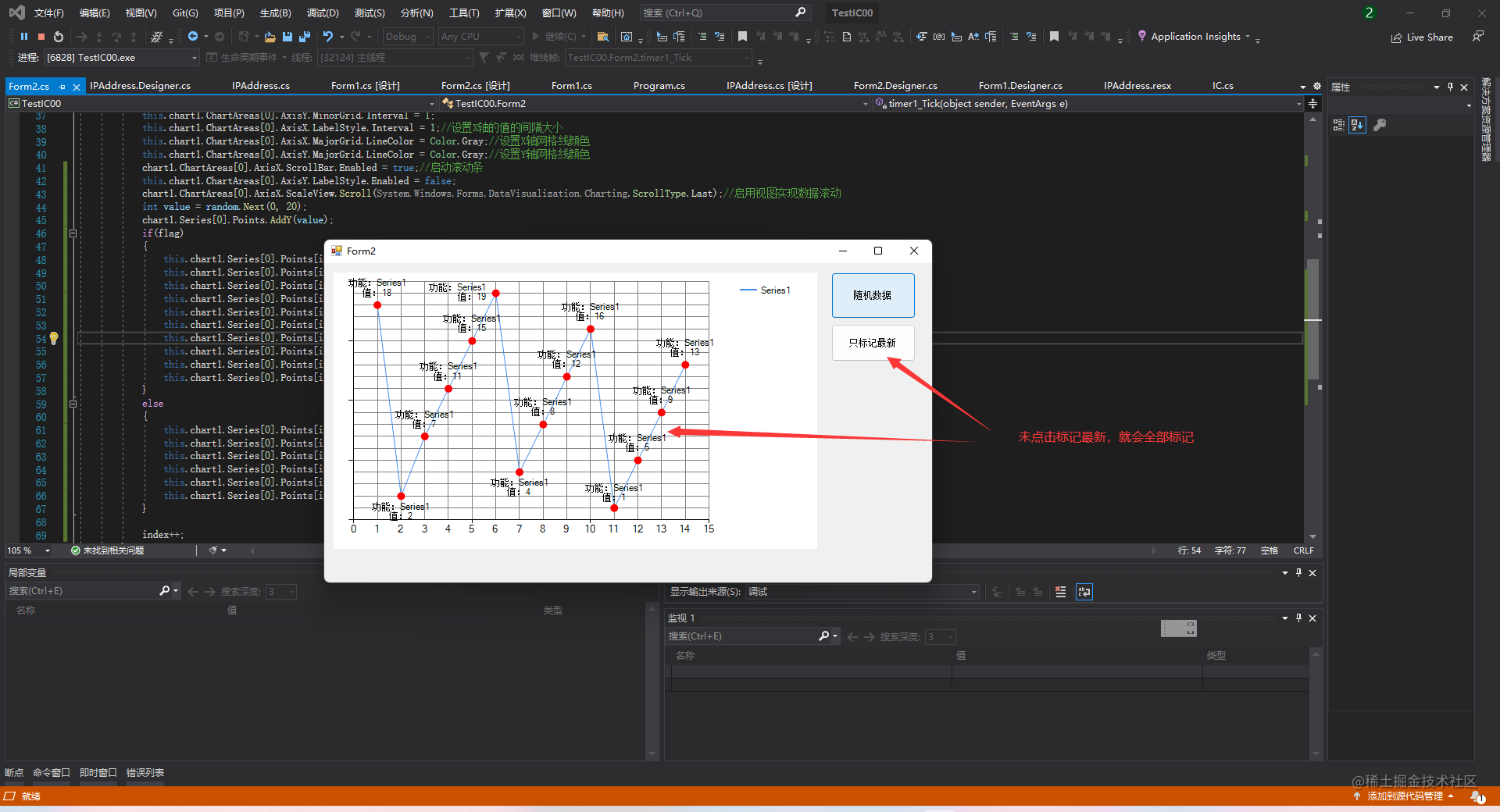Screen dimensions: 1500x812
Task: Click the Navigate Backward arrow icon
Action: click(x=193, y=37)
